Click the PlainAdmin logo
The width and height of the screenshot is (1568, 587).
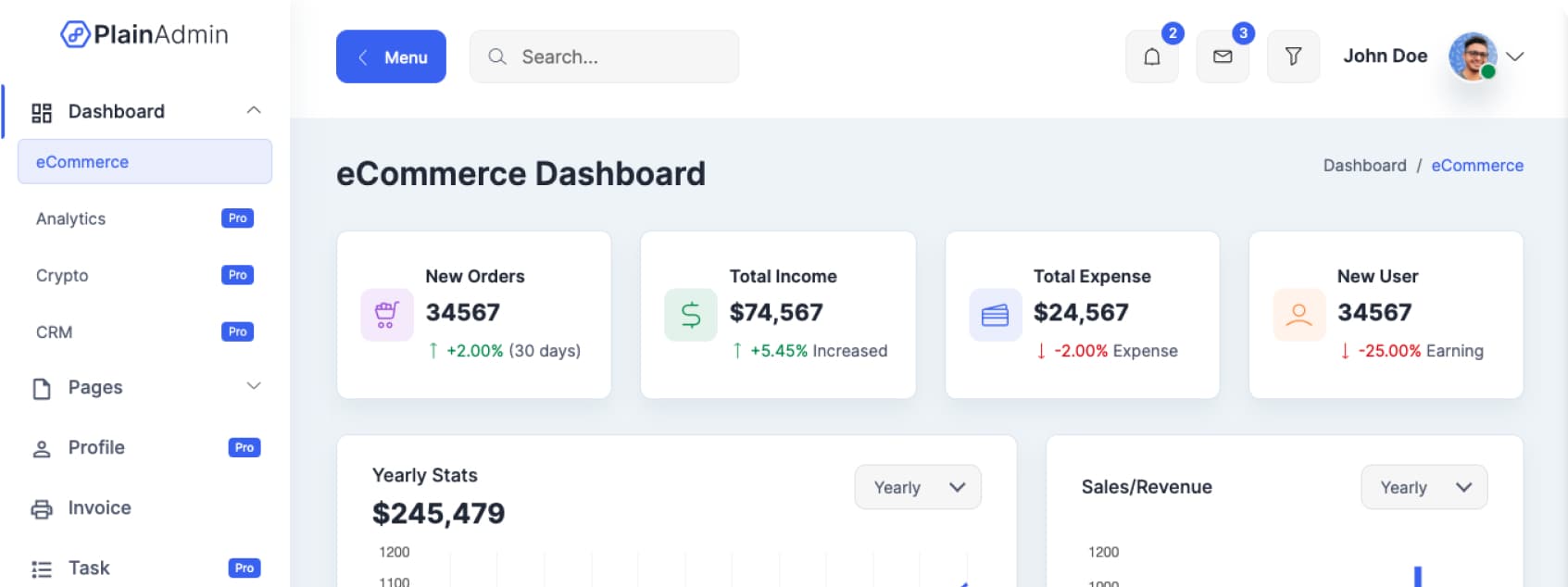point(144,34)
